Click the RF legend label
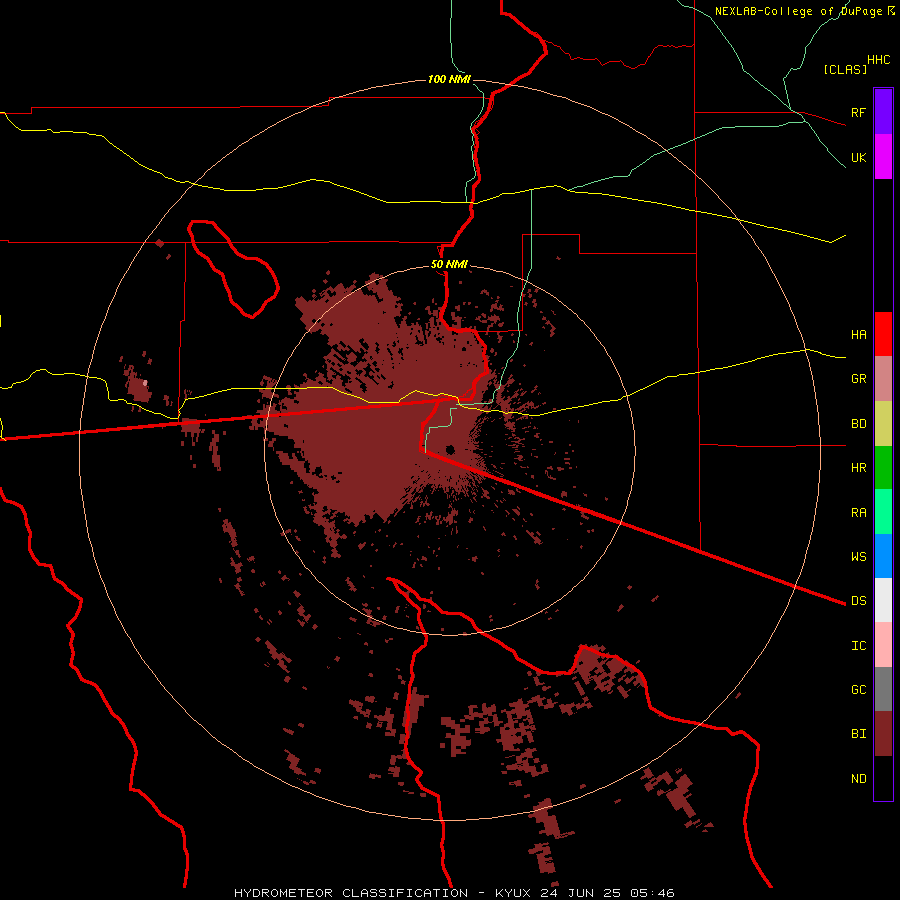 (859, 112)
